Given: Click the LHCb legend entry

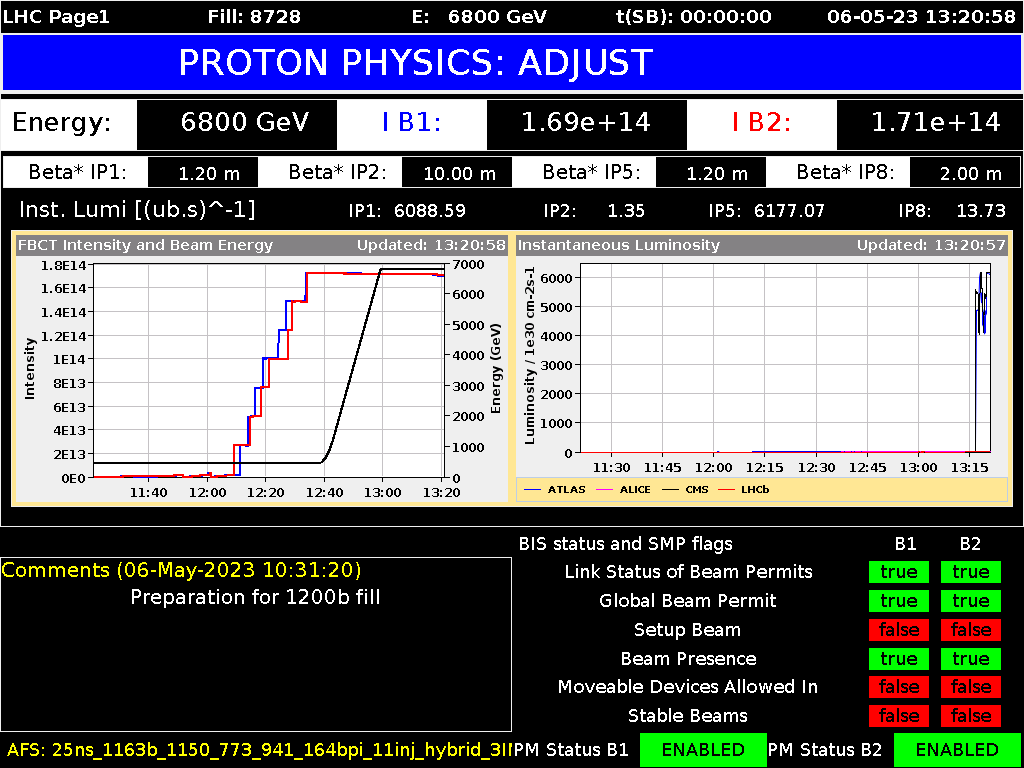Looking at the screenshot, I should pos(744,489).
